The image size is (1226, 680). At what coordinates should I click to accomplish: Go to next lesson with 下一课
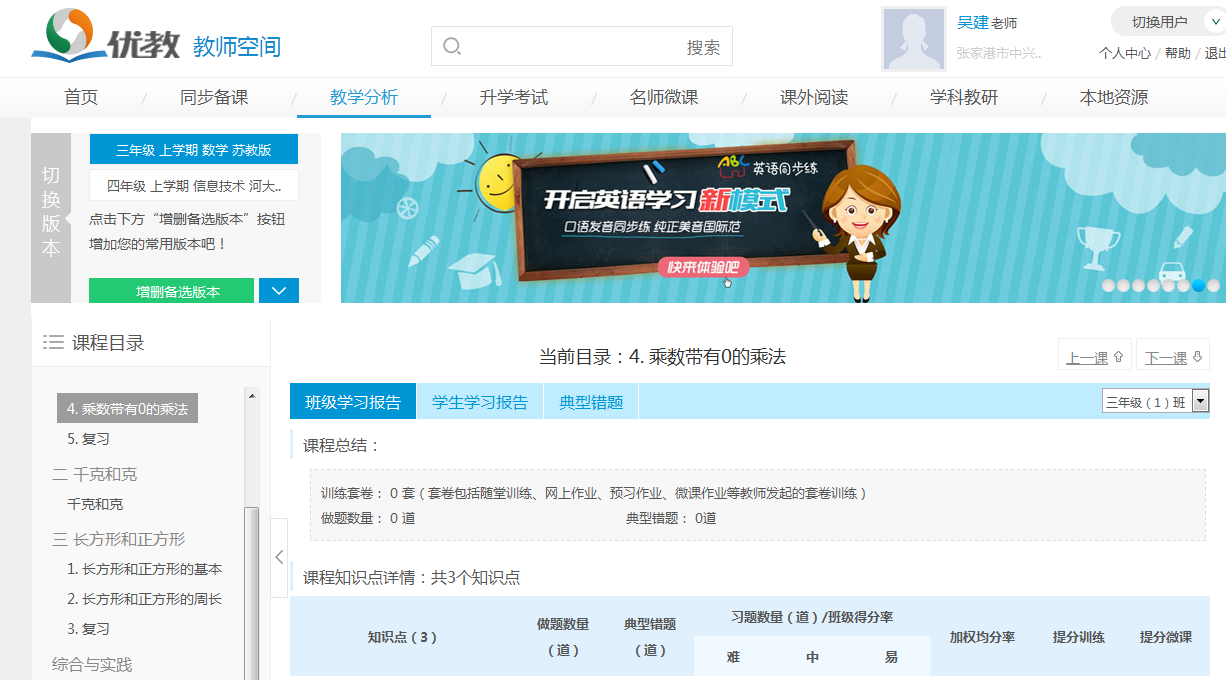[x=1172, y=357]
